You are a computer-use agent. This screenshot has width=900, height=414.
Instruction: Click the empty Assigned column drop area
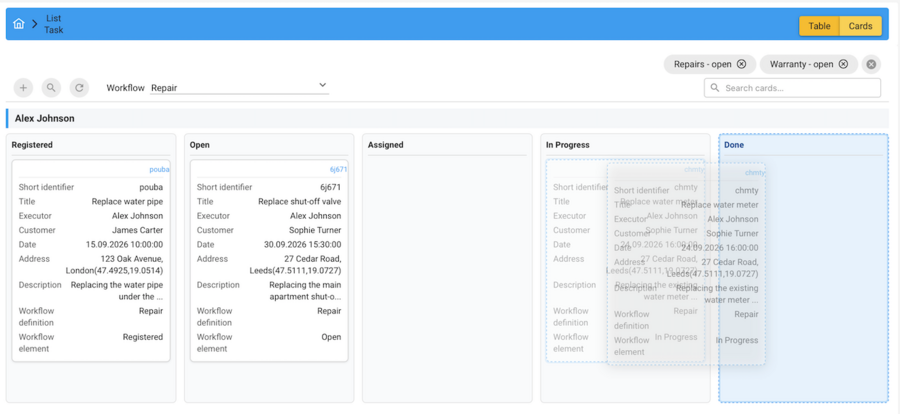(447, 278)
